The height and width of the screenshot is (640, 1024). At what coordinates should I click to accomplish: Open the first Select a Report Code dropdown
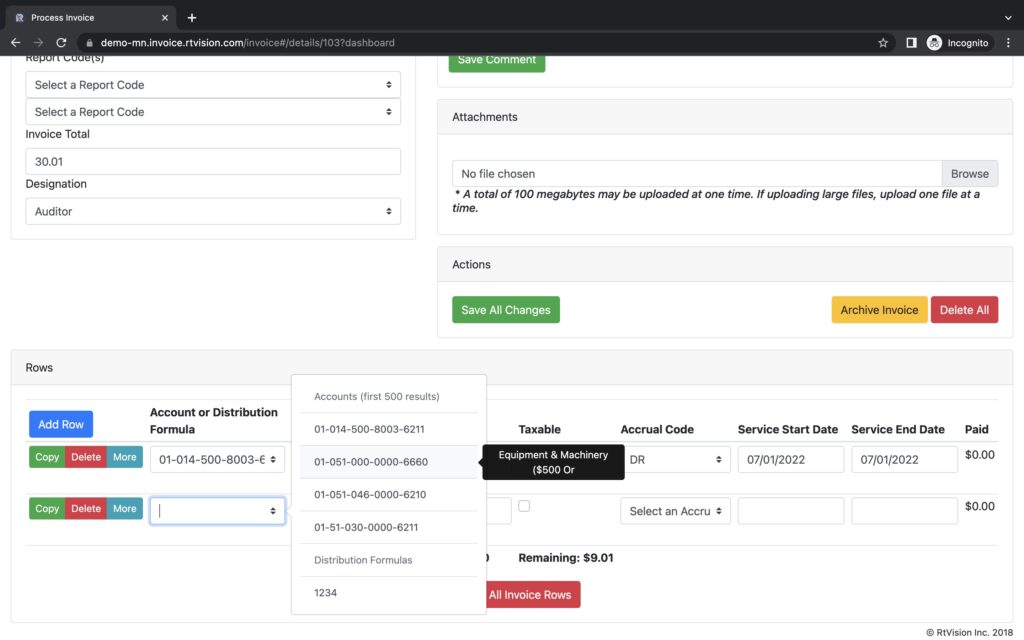tap(213, 84)
